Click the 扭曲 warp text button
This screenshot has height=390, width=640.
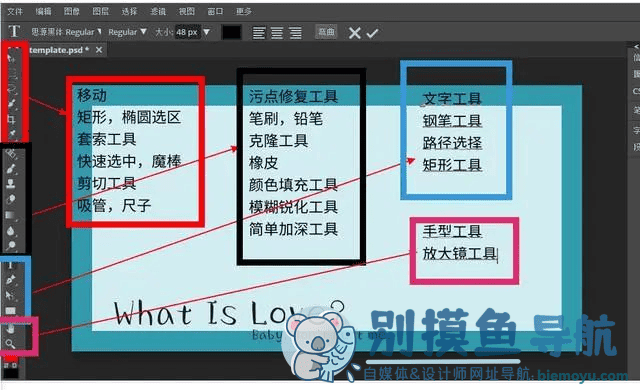(x=326, y=32)
